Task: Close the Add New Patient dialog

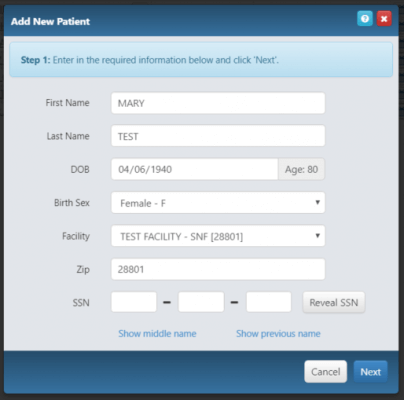Action: (384, 19)
